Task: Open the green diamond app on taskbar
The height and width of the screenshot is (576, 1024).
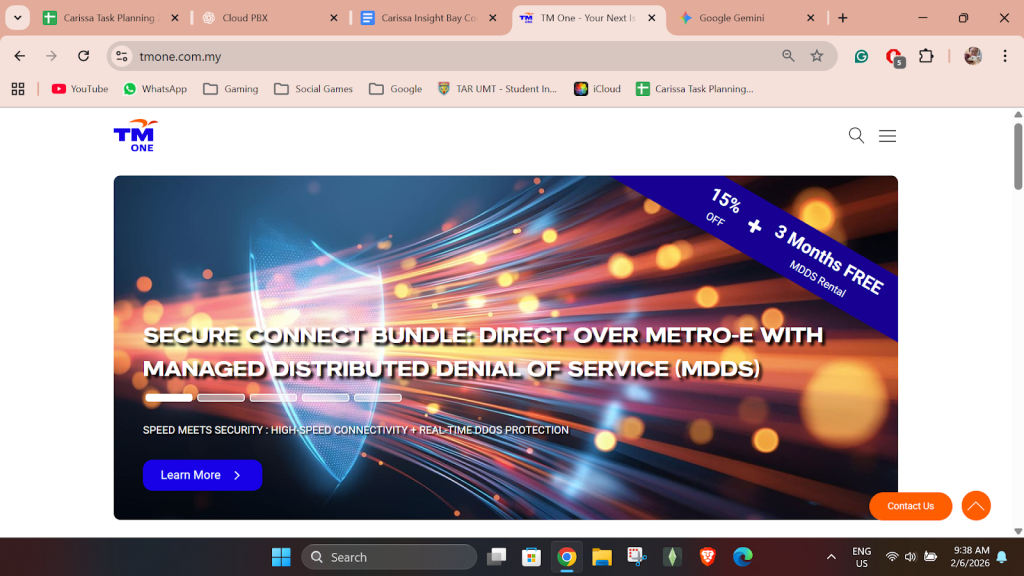Action: [672, 557]
